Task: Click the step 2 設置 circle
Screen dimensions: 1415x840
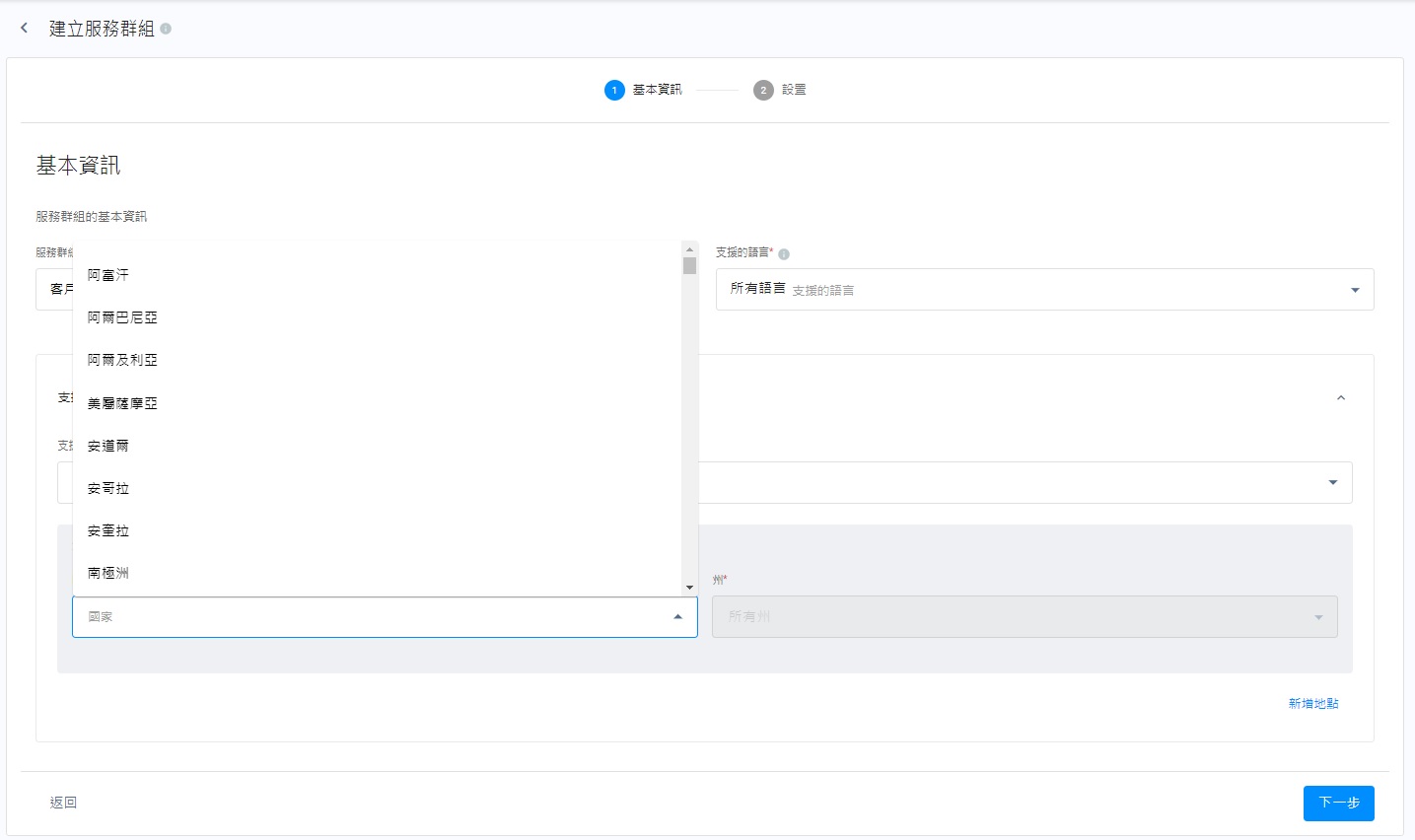Action: click(763, 91)
